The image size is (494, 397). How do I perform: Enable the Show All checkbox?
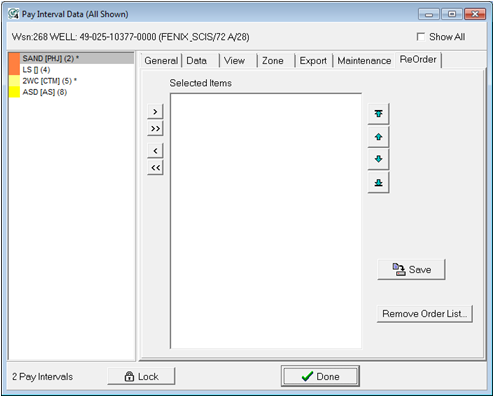[x=421, y=37]
